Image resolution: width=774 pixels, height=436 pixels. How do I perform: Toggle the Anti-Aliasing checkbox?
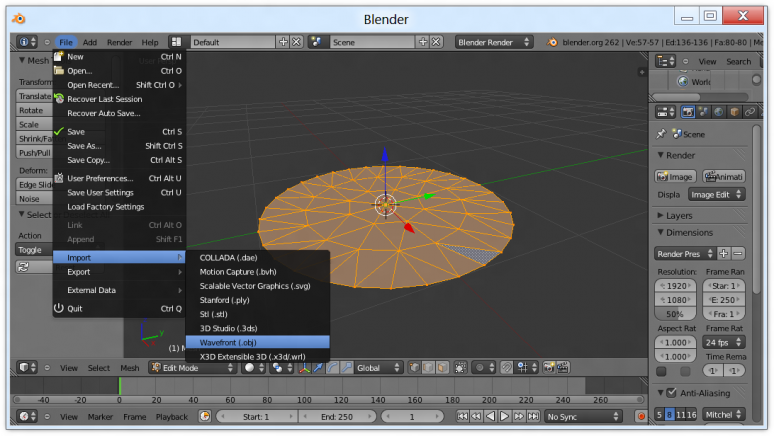click(671, 393)
